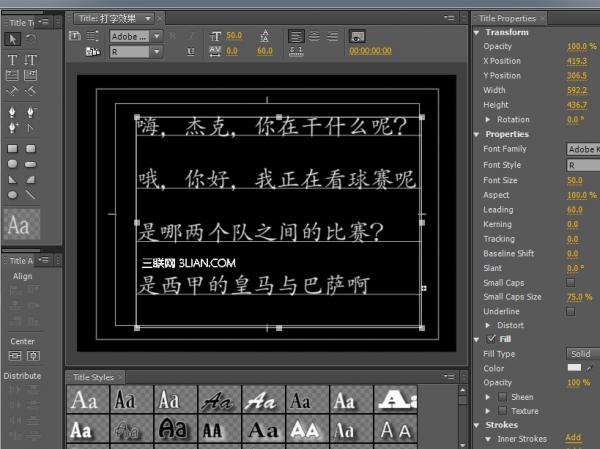Open the Fill Type dropdown
Screen dimensions: 600x449
[x=582, y=353]
